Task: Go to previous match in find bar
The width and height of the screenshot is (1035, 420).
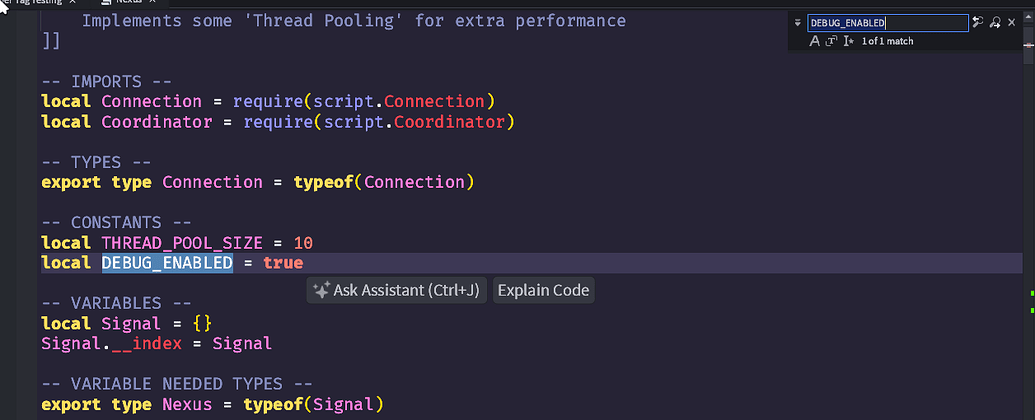Action: pyautogui.click(x=978, y=22)
